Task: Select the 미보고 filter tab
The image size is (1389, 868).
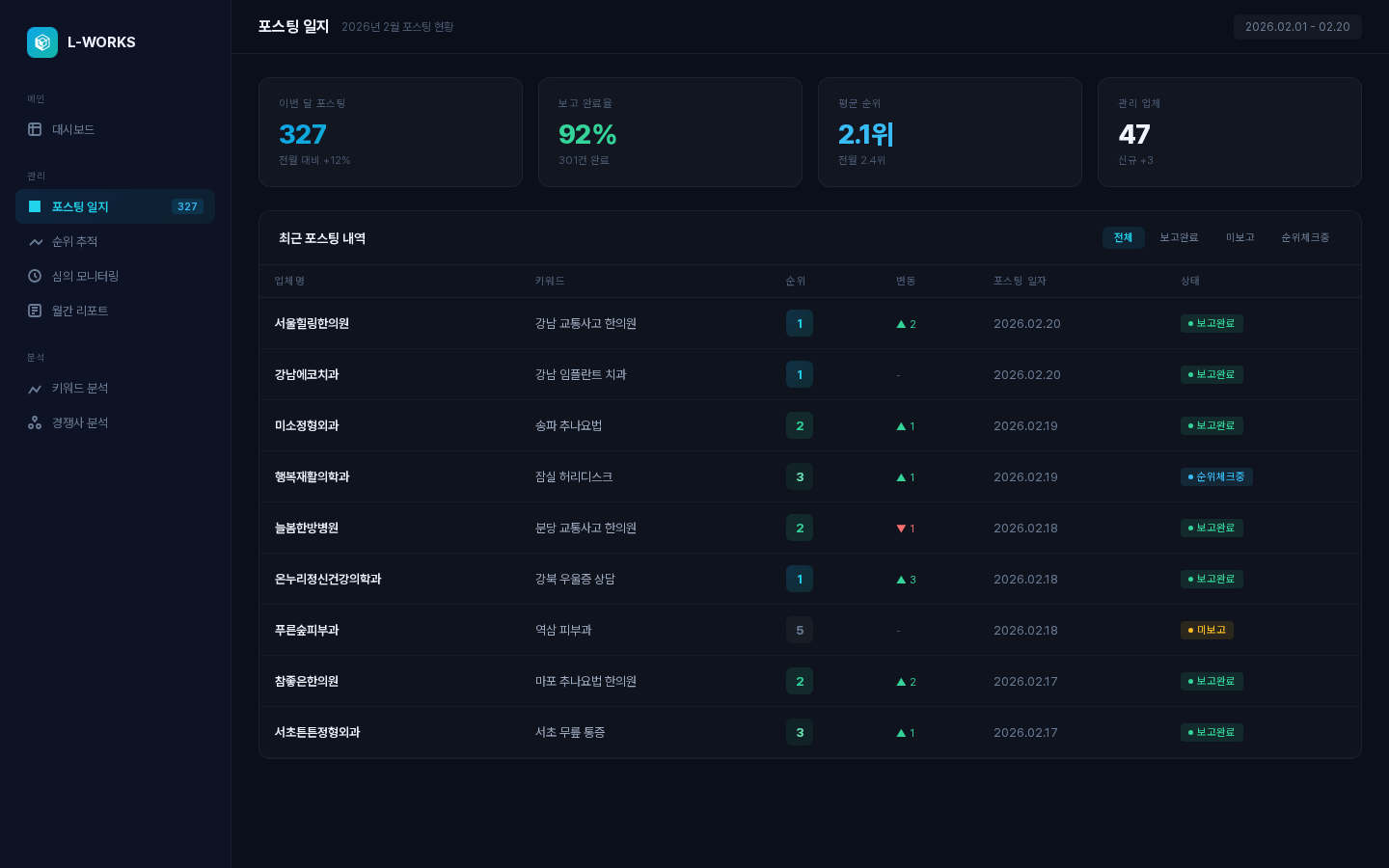Action: pyautogui.click(x=1240, y=237)
